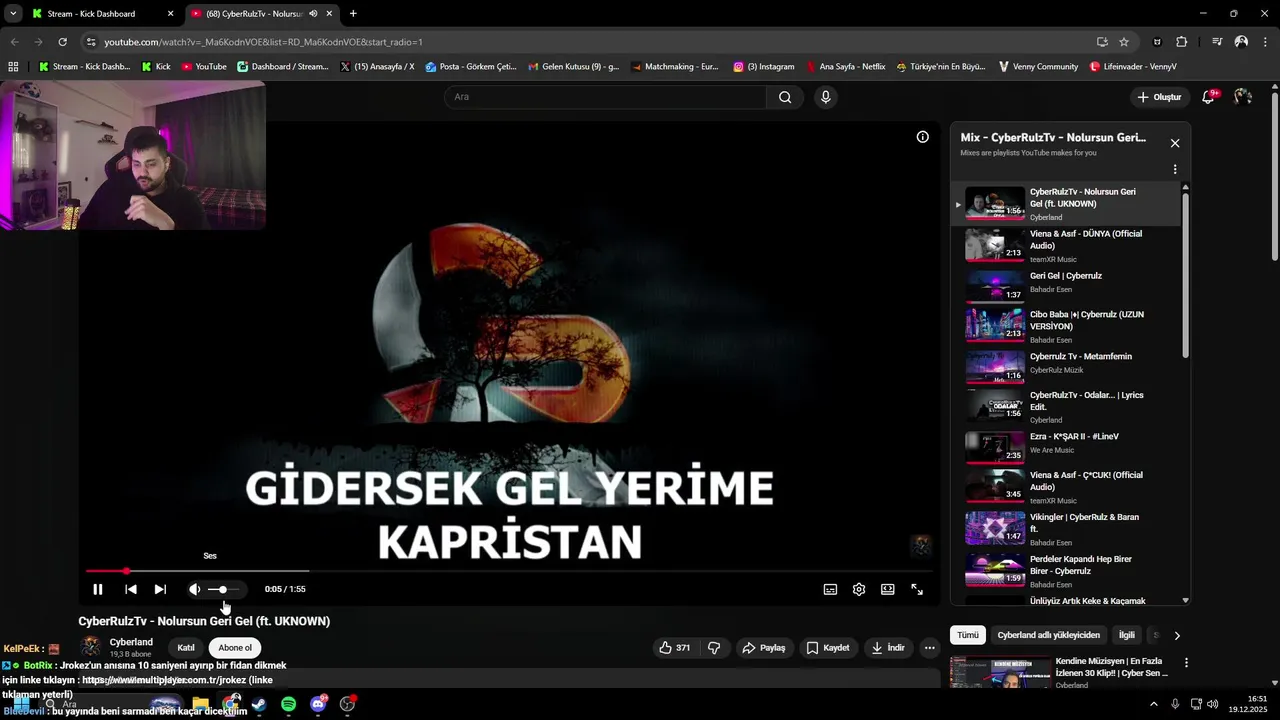Open the Cyberland channel avatar

[x=91, y=647]
